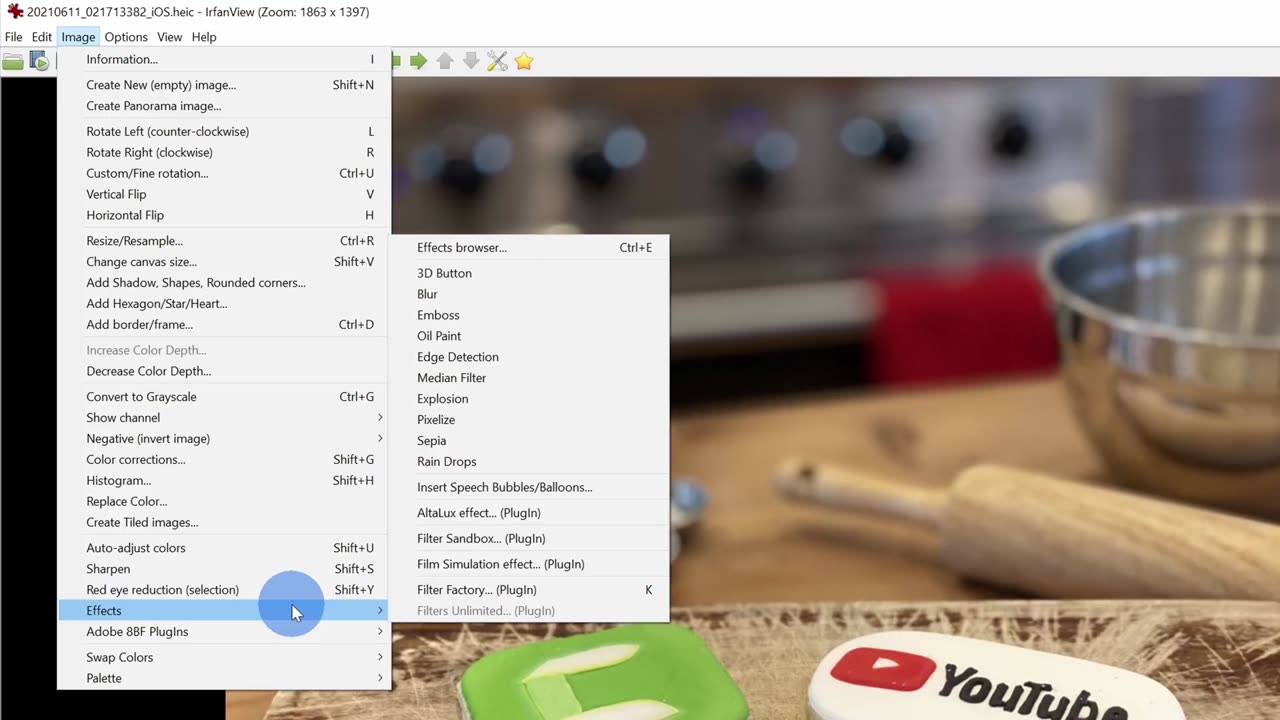
Task: Select Red eye reduction (selection)
Action: pos(223,590)
